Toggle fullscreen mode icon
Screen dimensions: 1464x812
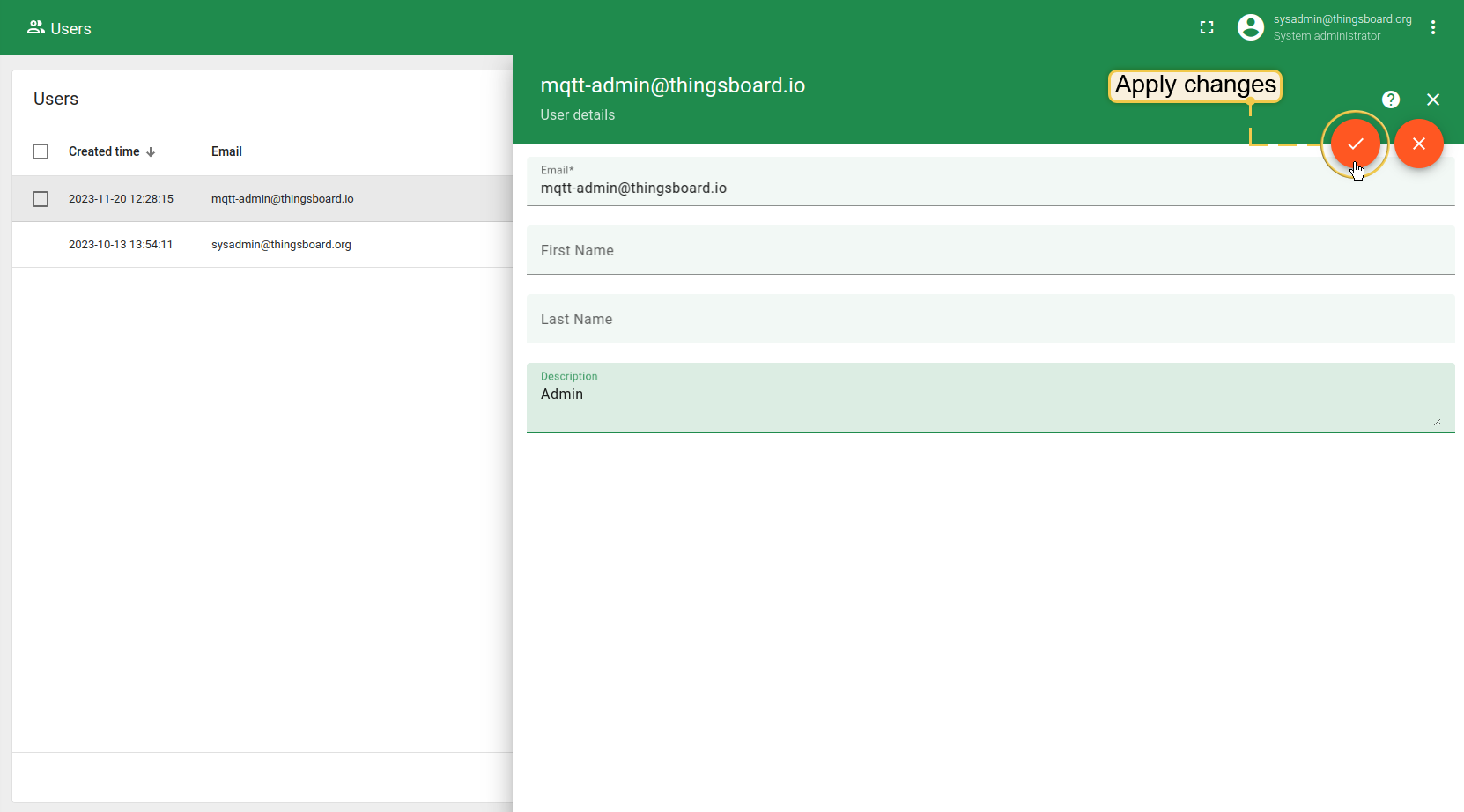tap(1207, 28)
